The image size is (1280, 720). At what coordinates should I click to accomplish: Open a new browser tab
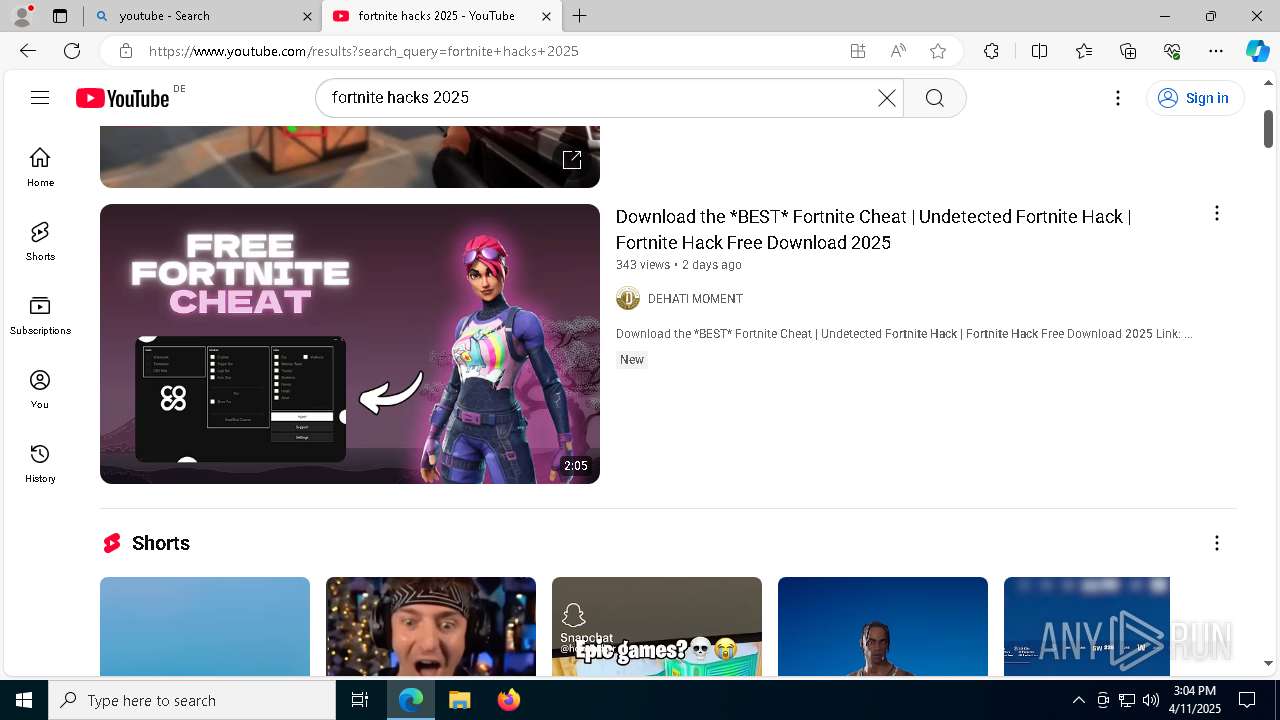point(580,16)
